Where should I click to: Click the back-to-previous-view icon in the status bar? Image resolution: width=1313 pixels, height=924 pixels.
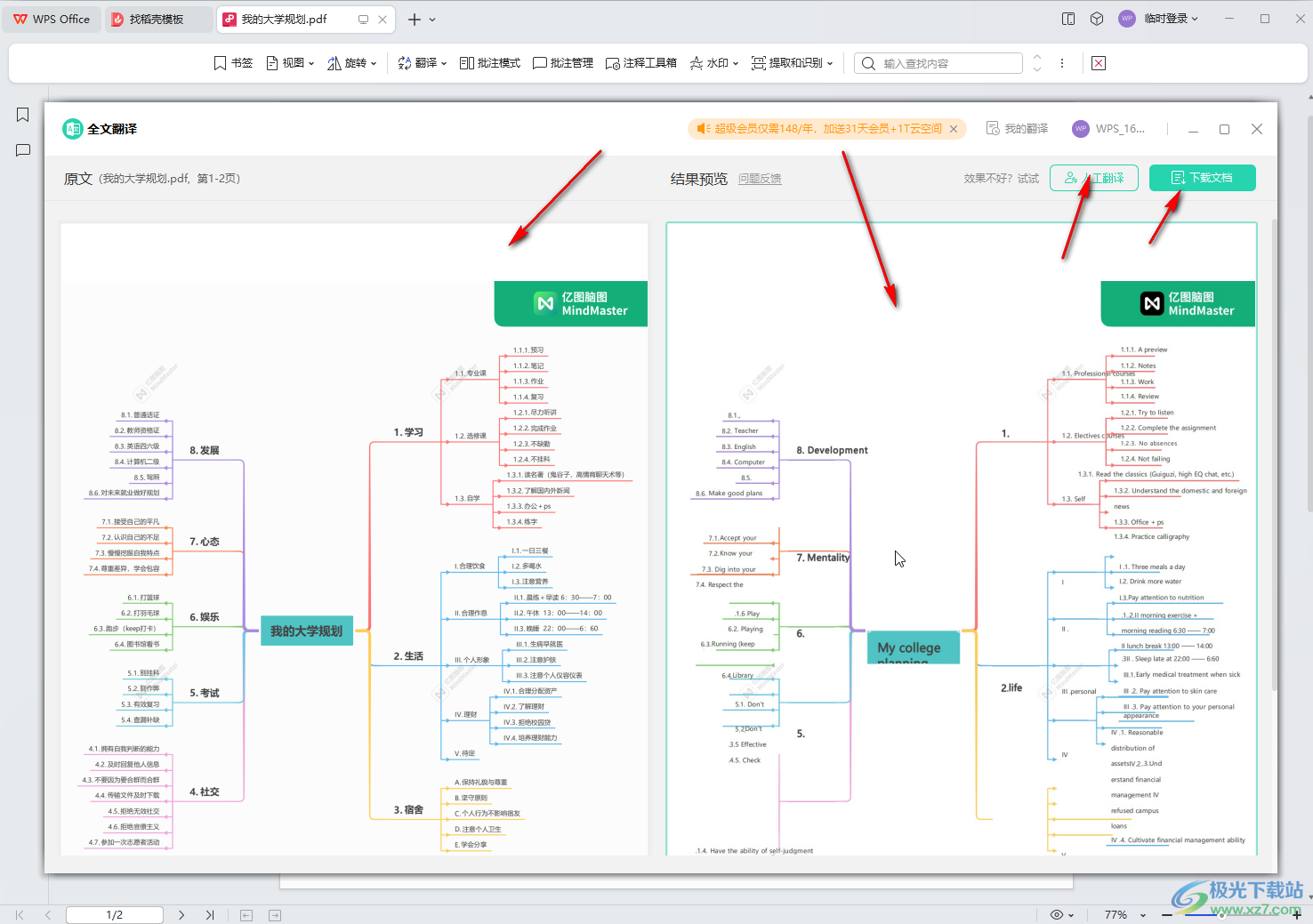point(246,915)
